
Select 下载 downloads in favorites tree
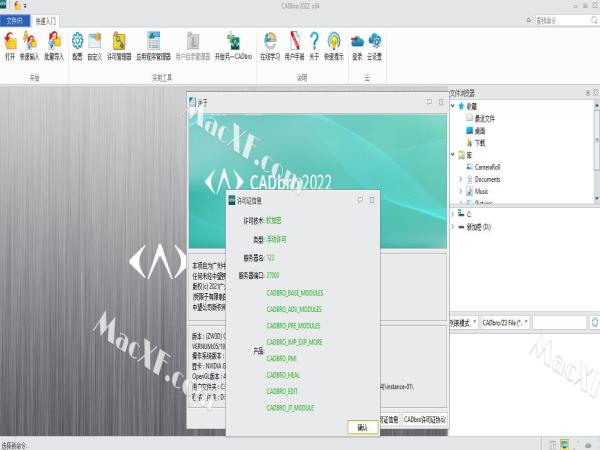pyautogui.click(x=480, y=143)
